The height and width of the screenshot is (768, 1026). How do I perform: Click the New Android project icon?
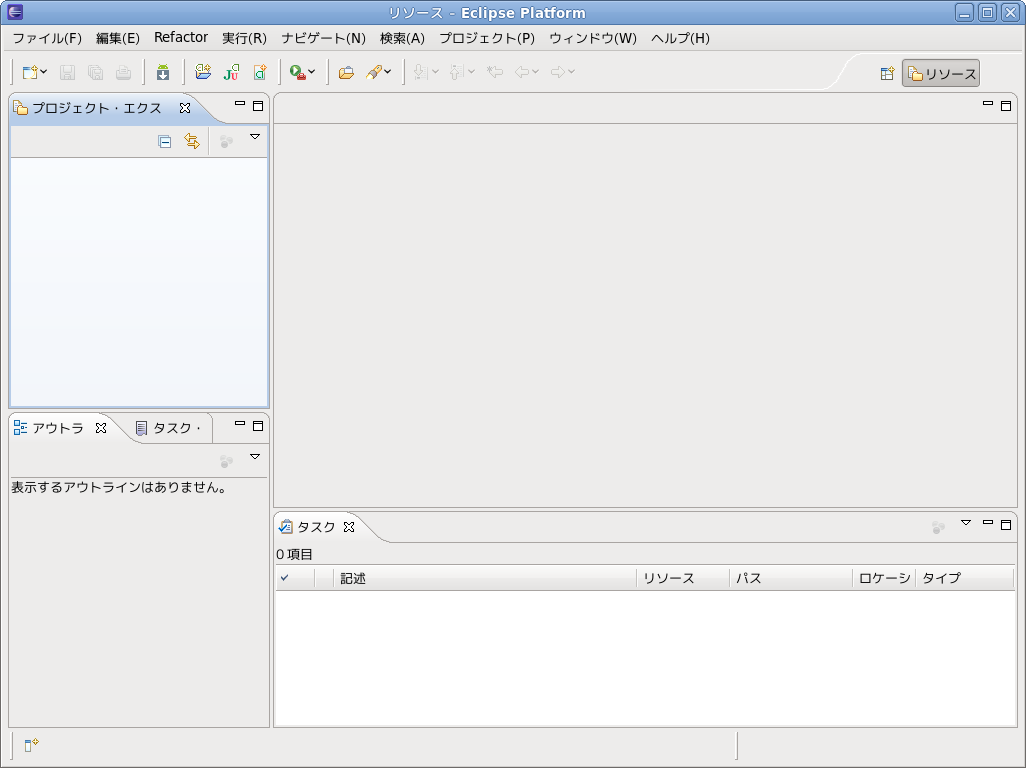click(x=203, y=72)
